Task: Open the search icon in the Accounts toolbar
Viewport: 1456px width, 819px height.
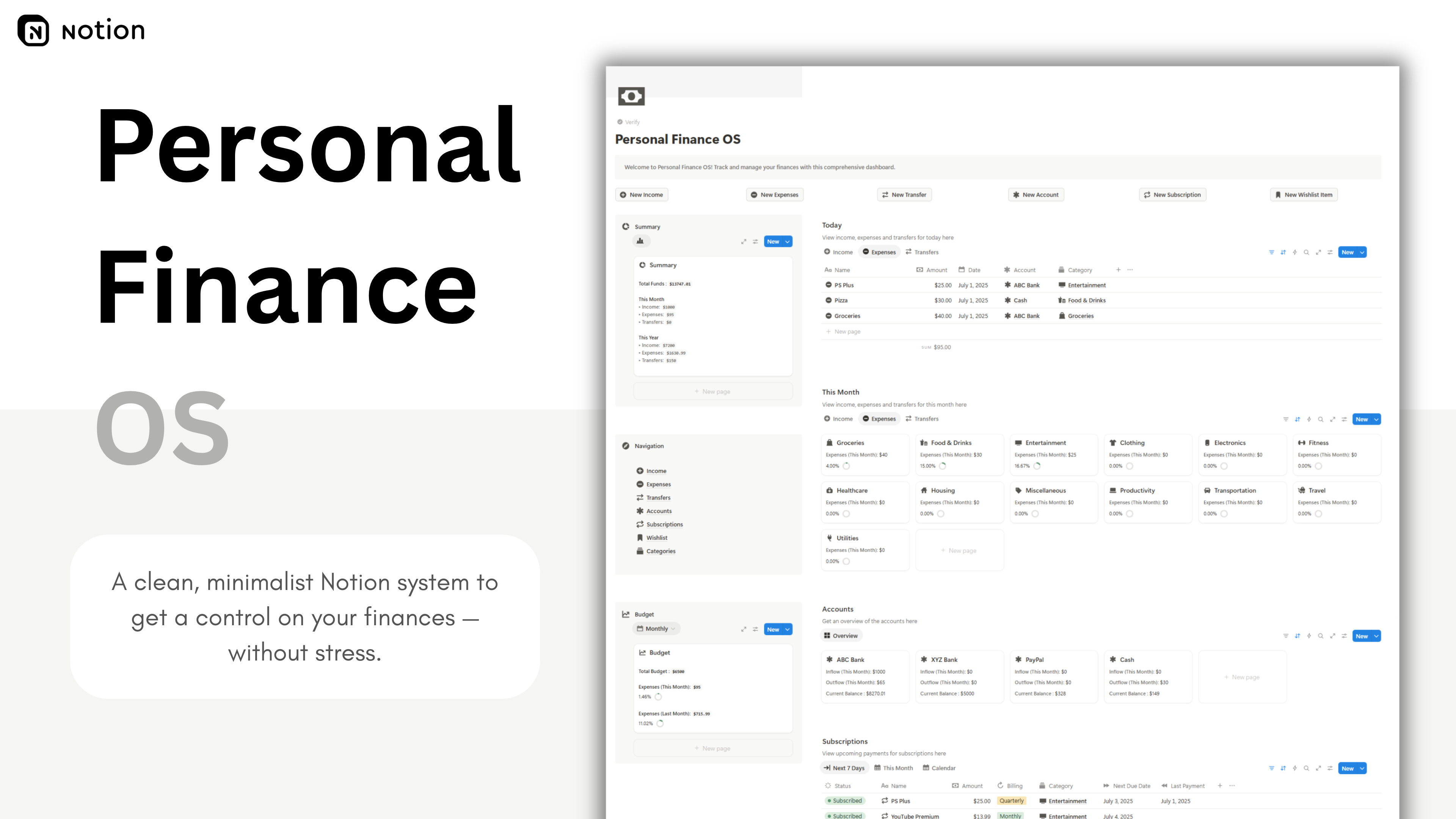Action: (x=1320, y=636)
